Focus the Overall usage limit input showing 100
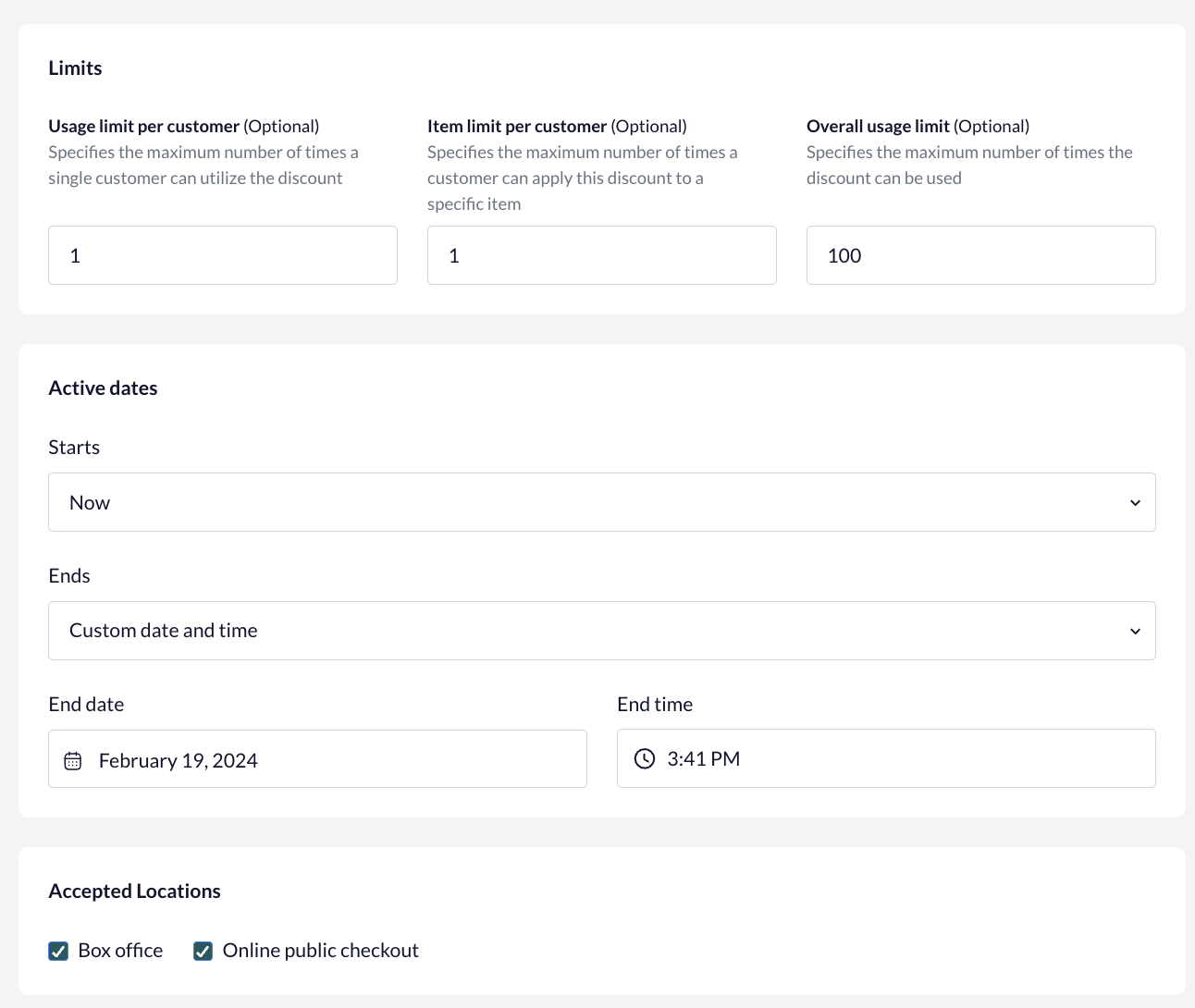 click(x=981, y=255)
